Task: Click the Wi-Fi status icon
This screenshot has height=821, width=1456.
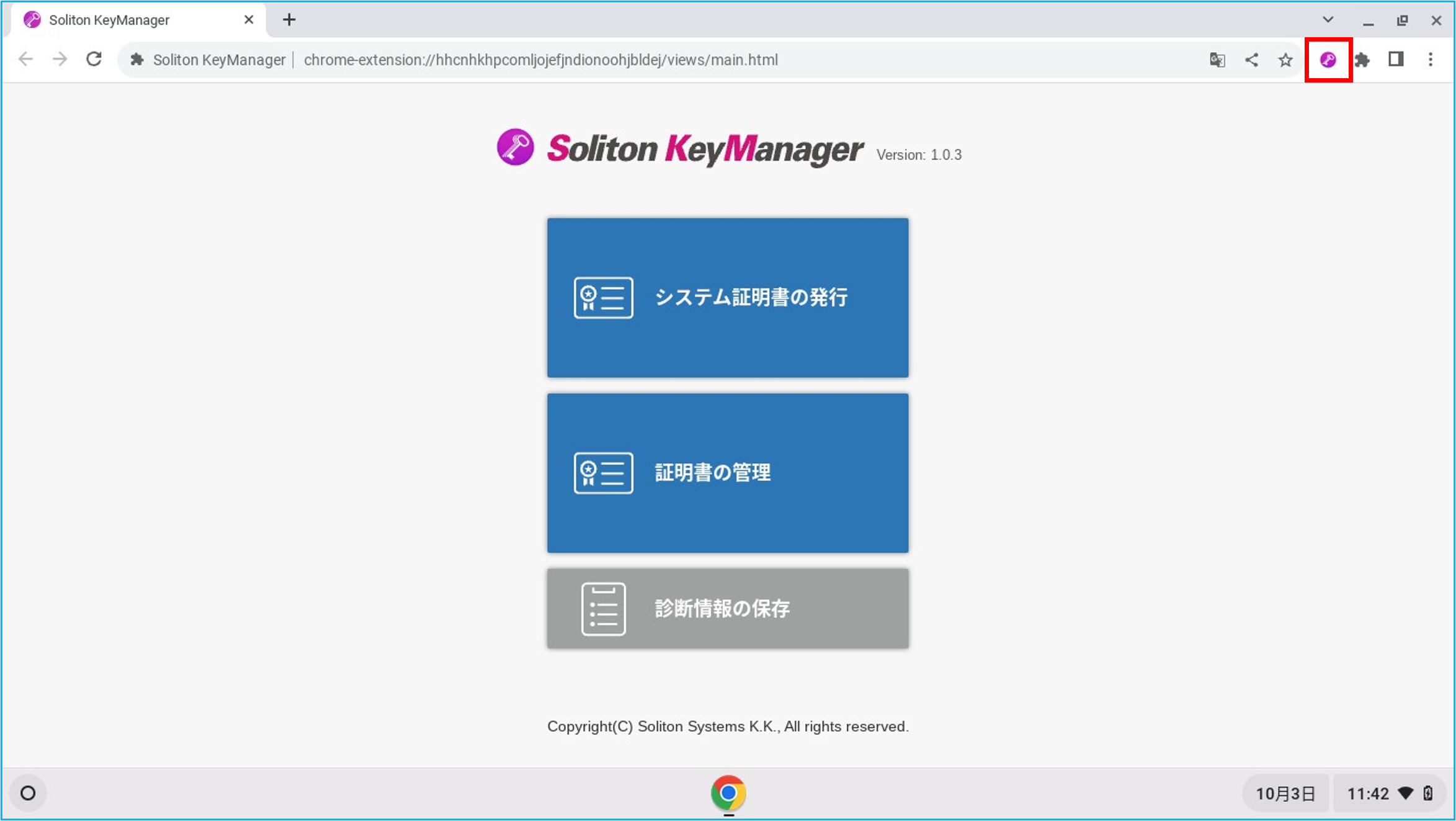Action: pos(1406,794)
